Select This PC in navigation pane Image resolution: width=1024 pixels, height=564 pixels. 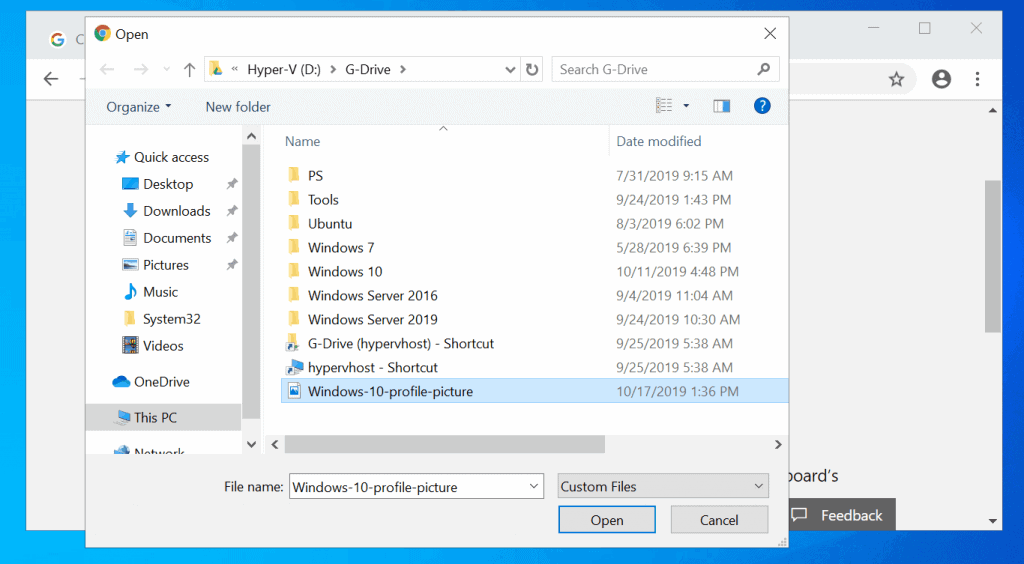(x=155, y=418)
